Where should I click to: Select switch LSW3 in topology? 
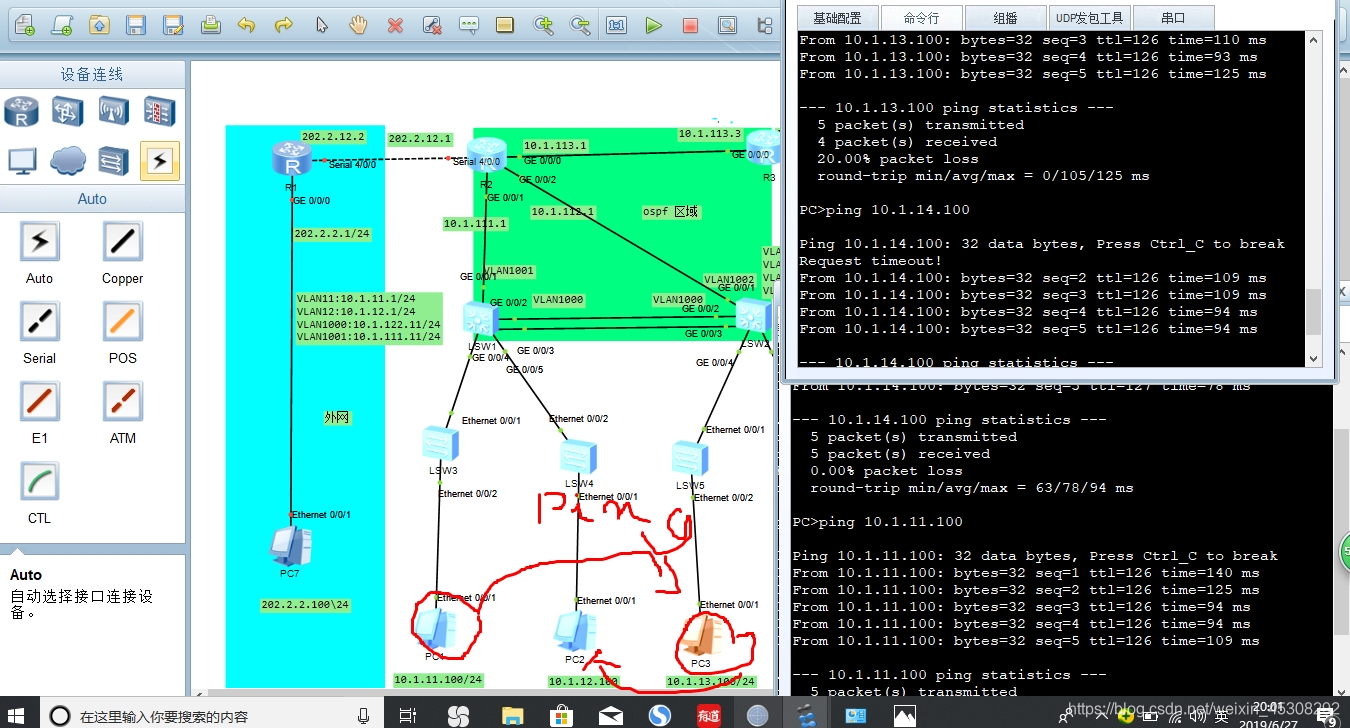440,443
